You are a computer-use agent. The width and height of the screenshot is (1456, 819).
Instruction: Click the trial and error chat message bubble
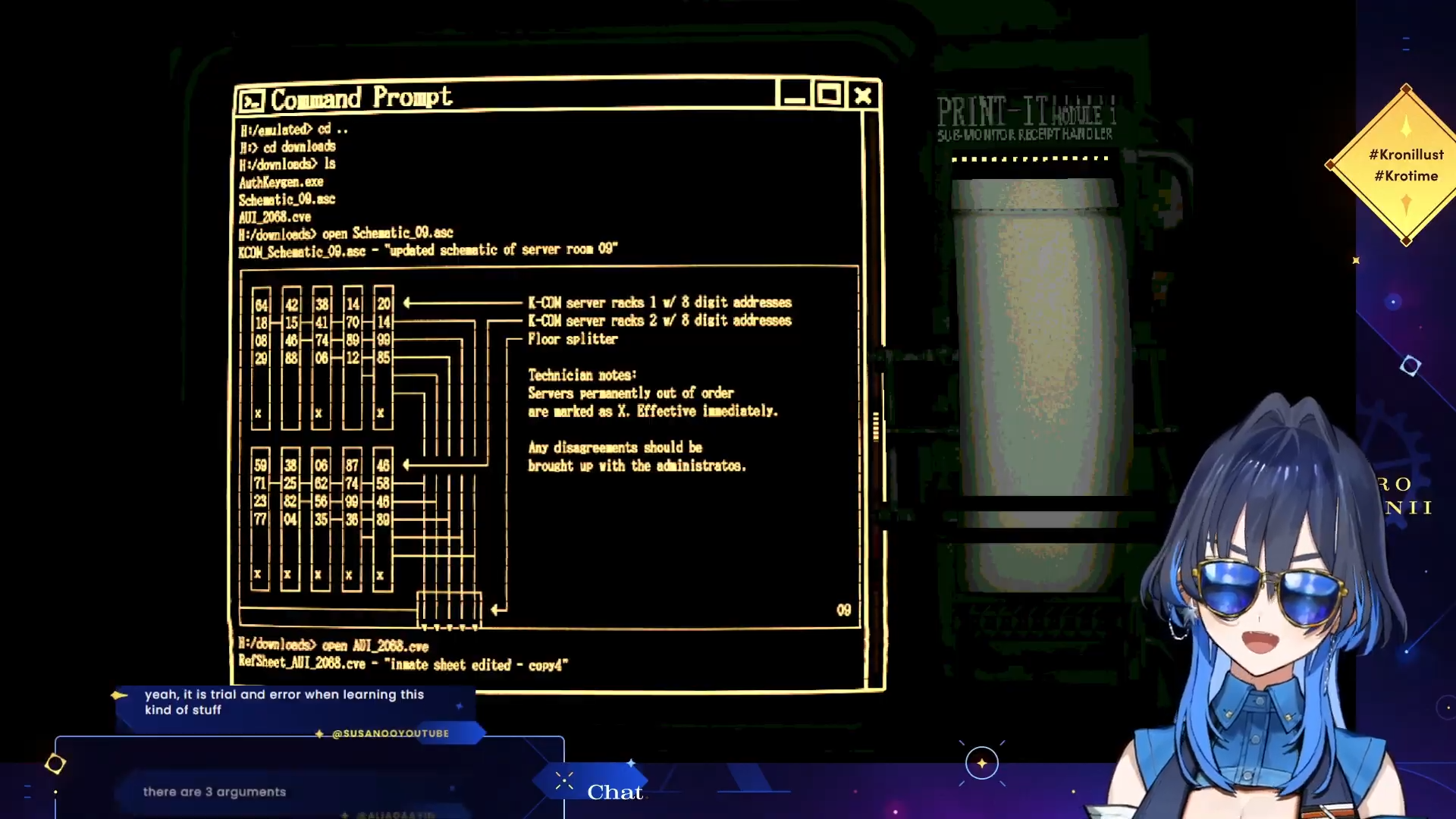(x=284, y=702)
